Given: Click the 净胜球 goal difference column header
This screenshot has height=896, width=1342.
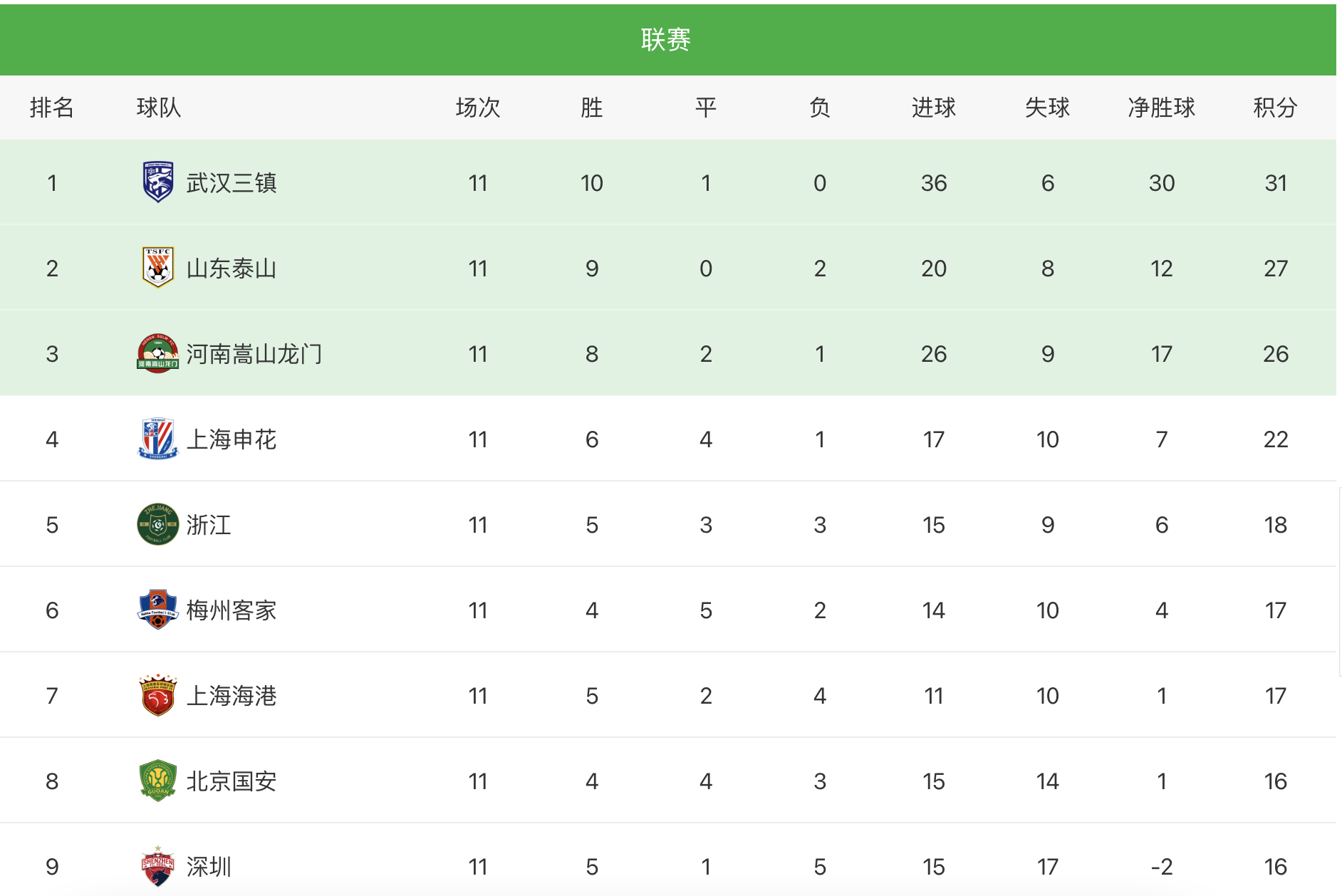Looking at the screenshot, I should click(1161, 108).
